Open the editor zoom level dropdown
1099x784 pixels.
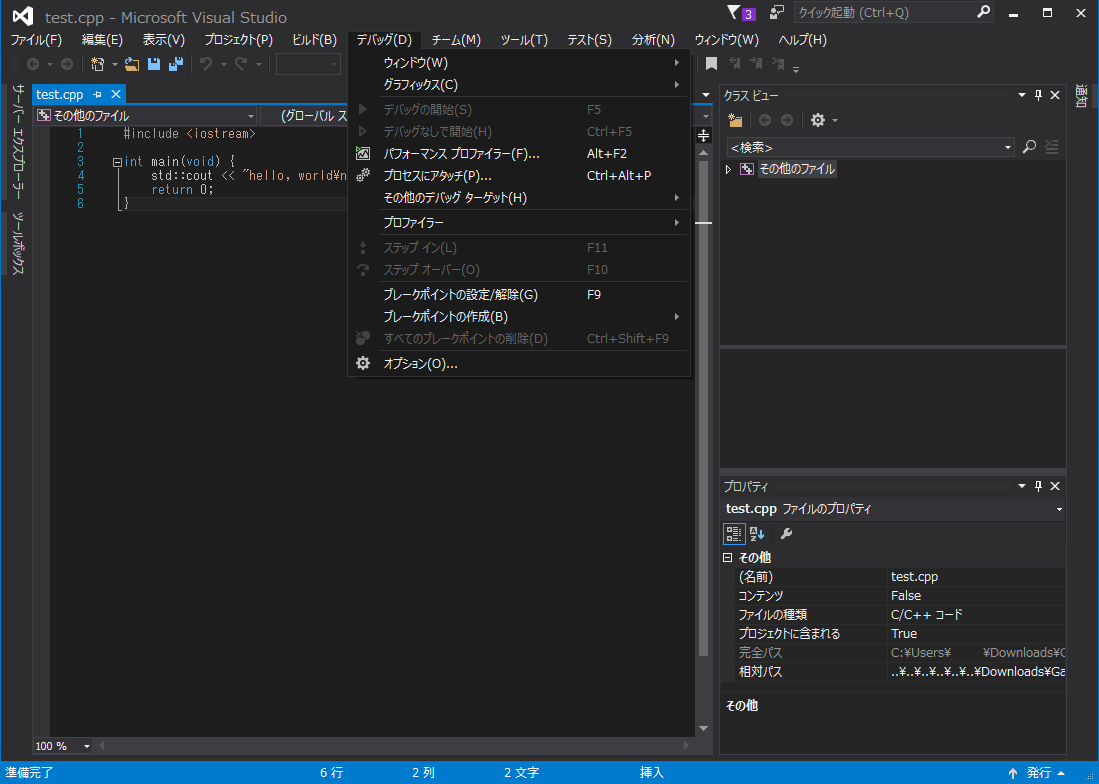click(x=87, y=746)
